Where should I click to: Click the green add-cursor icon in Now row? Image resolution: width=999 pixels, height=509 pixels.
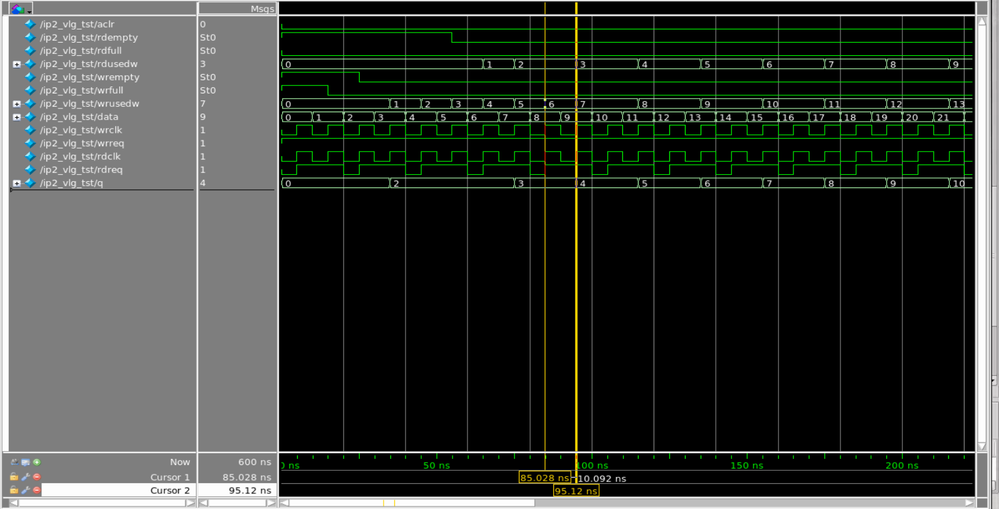(37, 462)
